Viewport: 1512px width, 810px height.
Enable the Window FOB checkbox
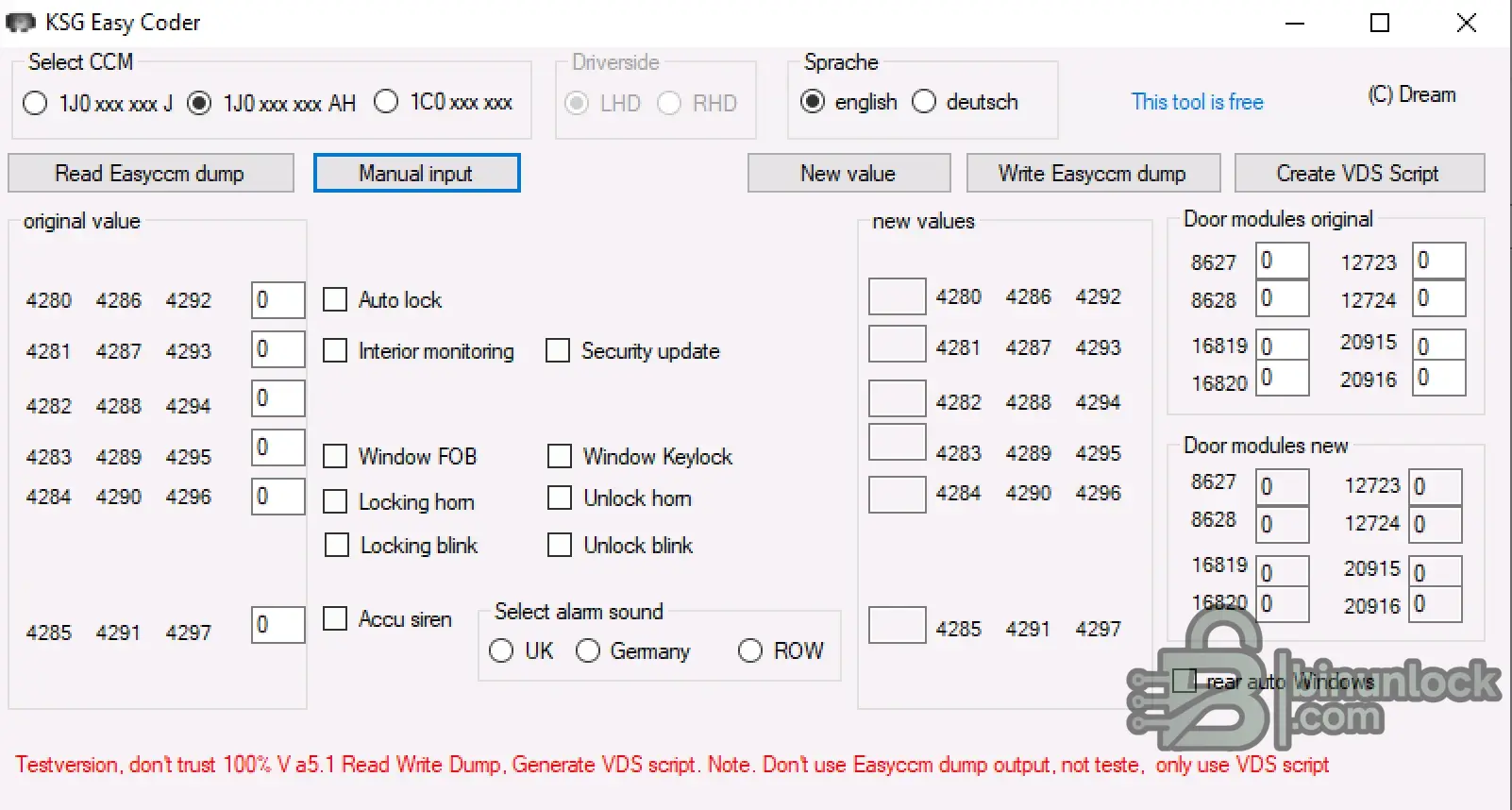coord(335,456)
